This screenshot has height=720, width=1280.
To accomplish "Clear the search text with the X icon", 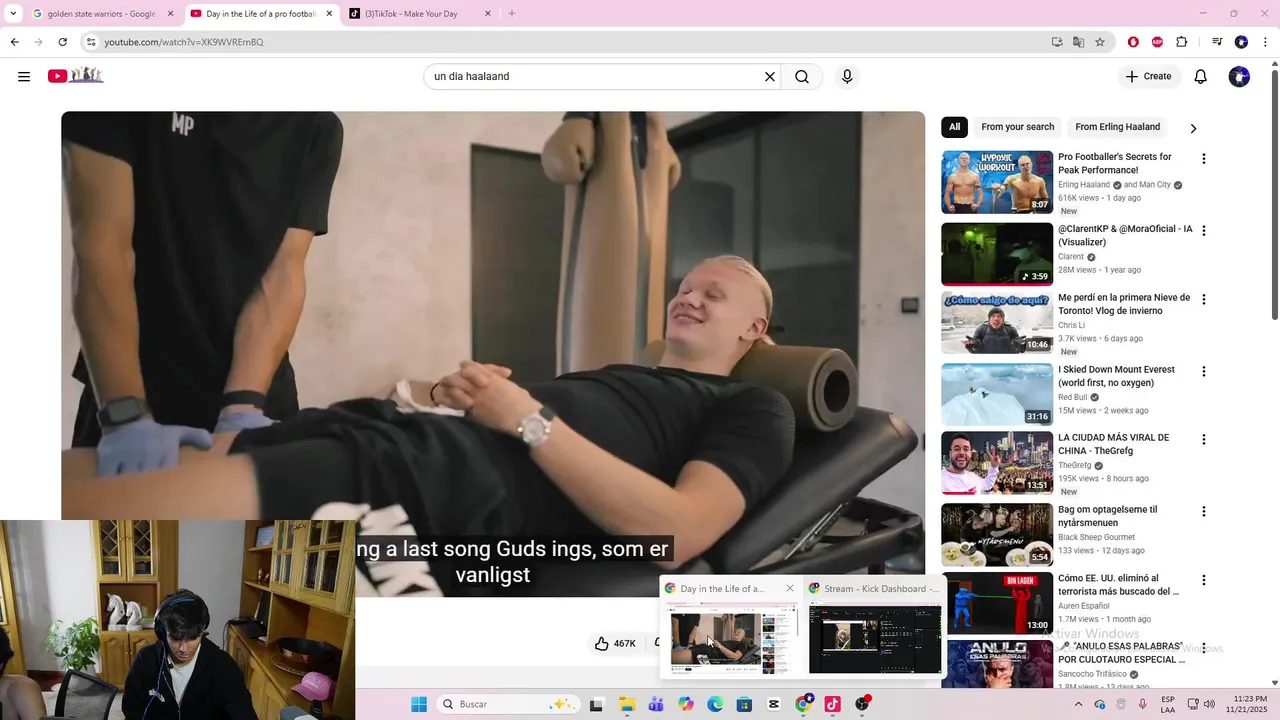I will coord(770,77).
